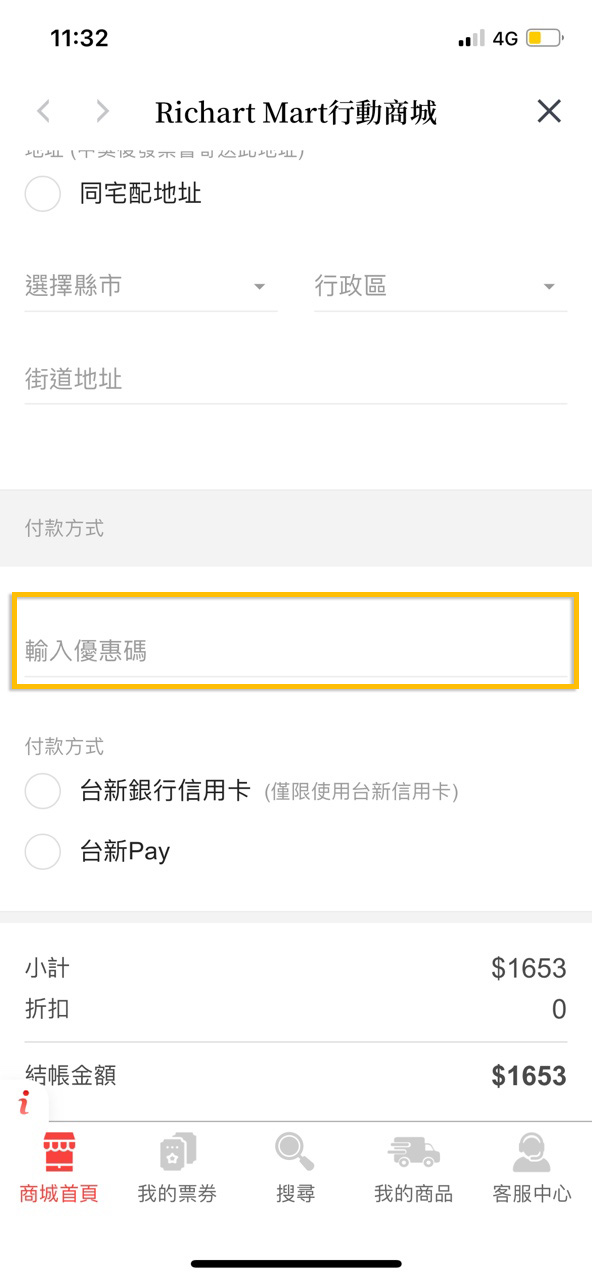The width and height of the screenshot is (592, 1280).
Task: Choose 台新Pay payment option
Action: click(43, 852)
